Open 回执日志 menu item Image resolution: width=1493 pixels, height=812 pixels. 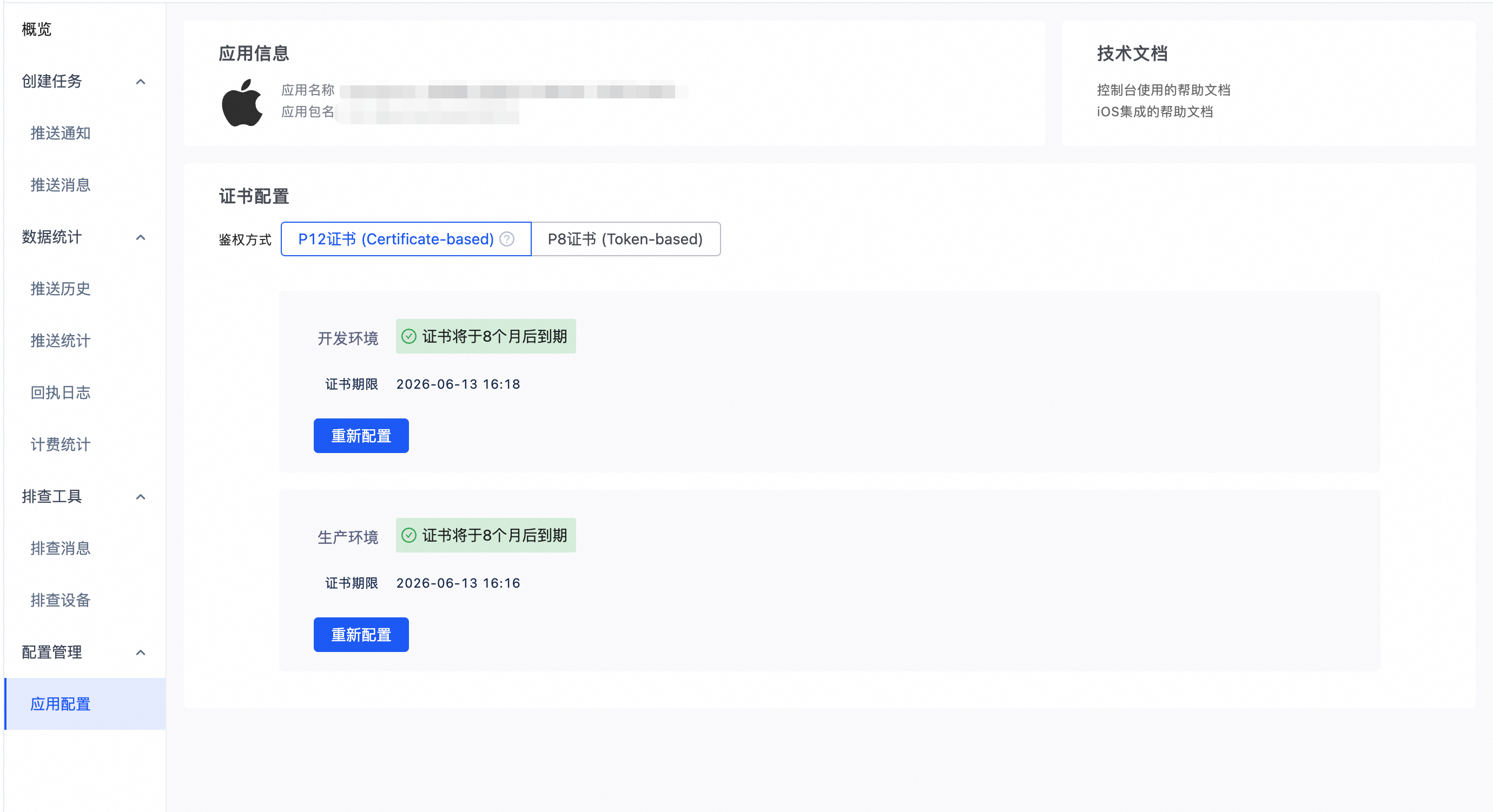(60, 392)
